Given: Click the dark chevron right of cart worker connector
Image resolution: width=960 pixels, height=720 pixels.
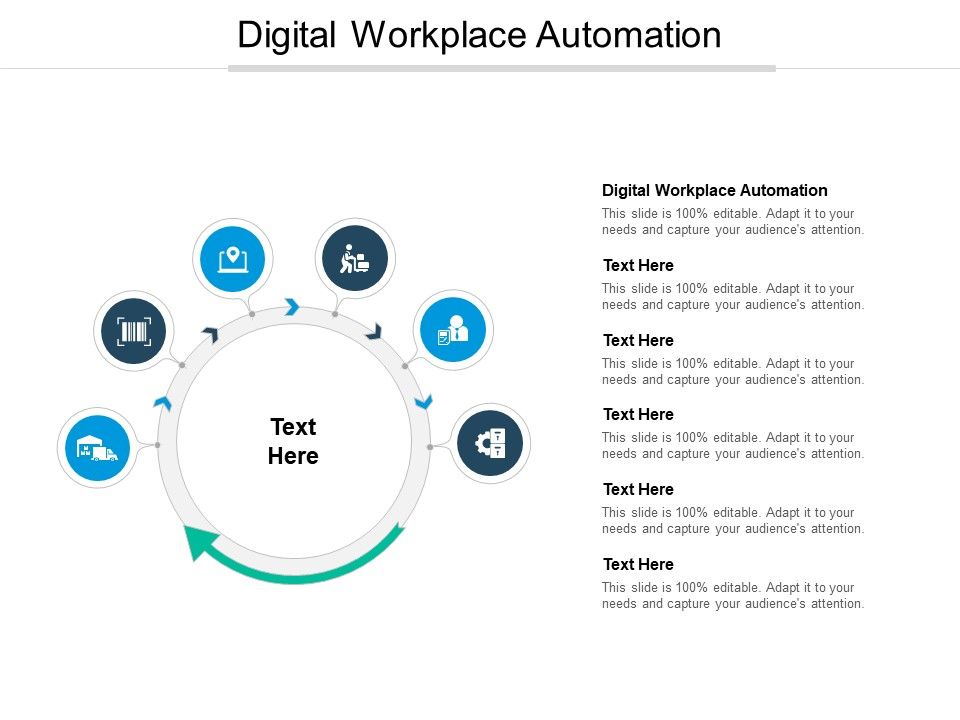Looking at the screenshot, I should pos(374,332).
